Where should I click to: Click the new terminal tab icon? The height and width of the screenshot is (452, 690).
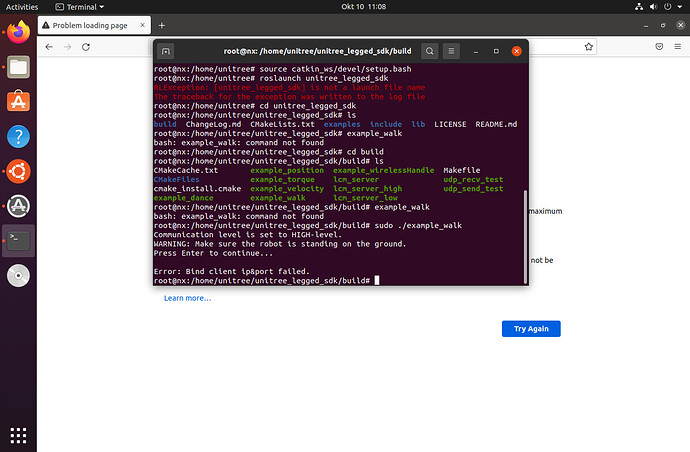pyautogui.click(x=165, y=51)
